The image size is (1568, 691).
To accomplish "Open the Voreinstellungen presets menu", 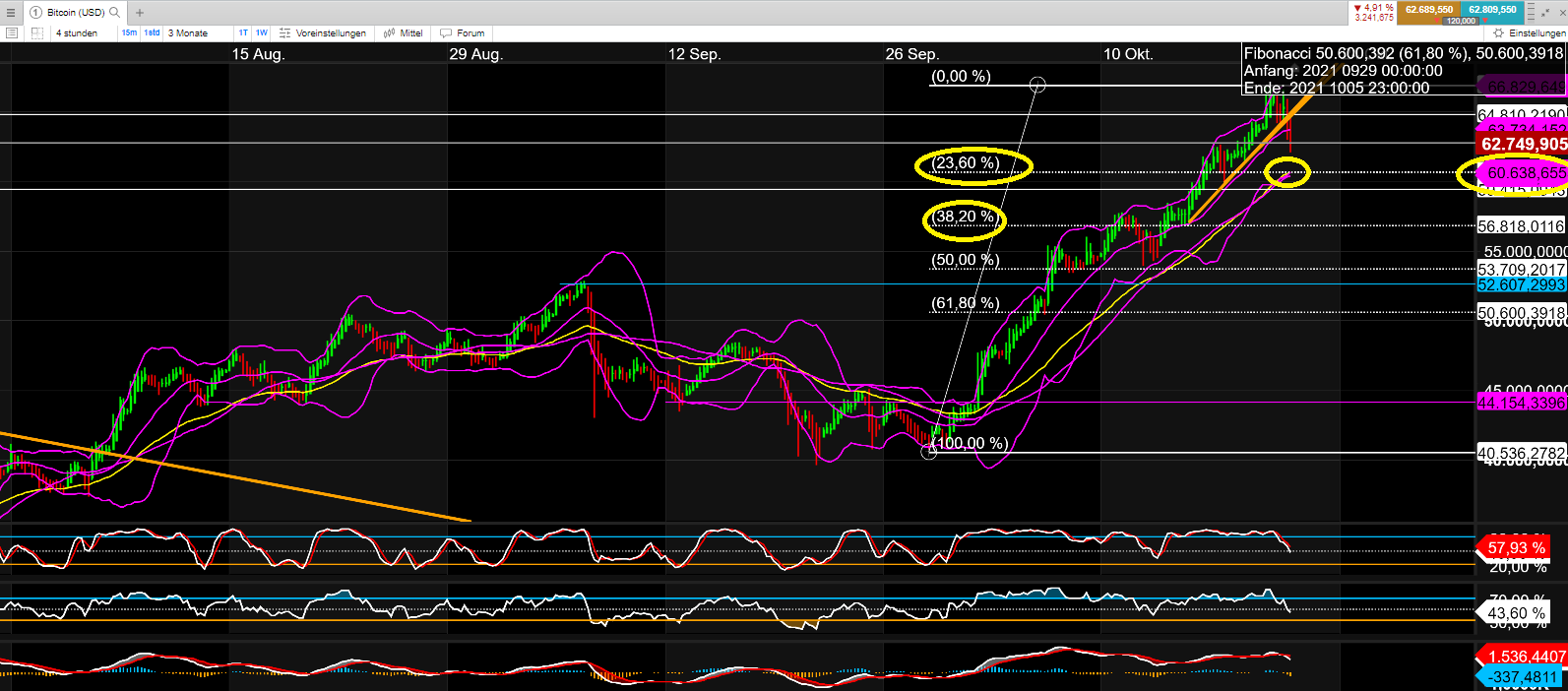I will (323, 32).
